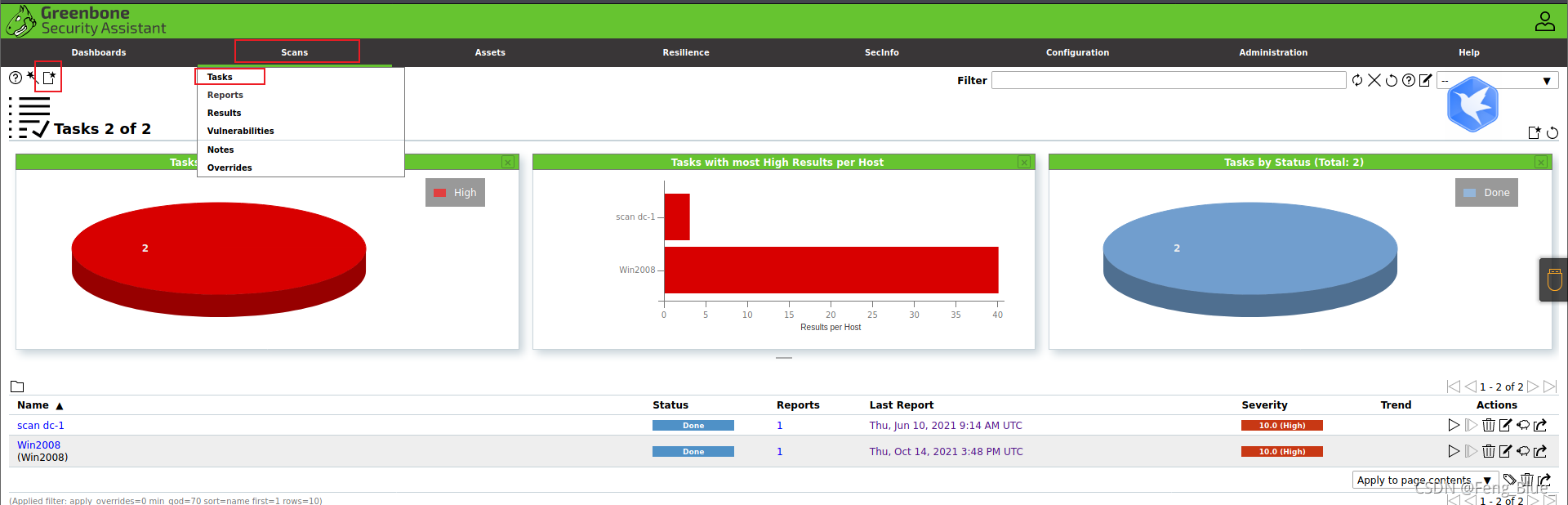Resume the Win2008 task

click(x=1471, y=451)
